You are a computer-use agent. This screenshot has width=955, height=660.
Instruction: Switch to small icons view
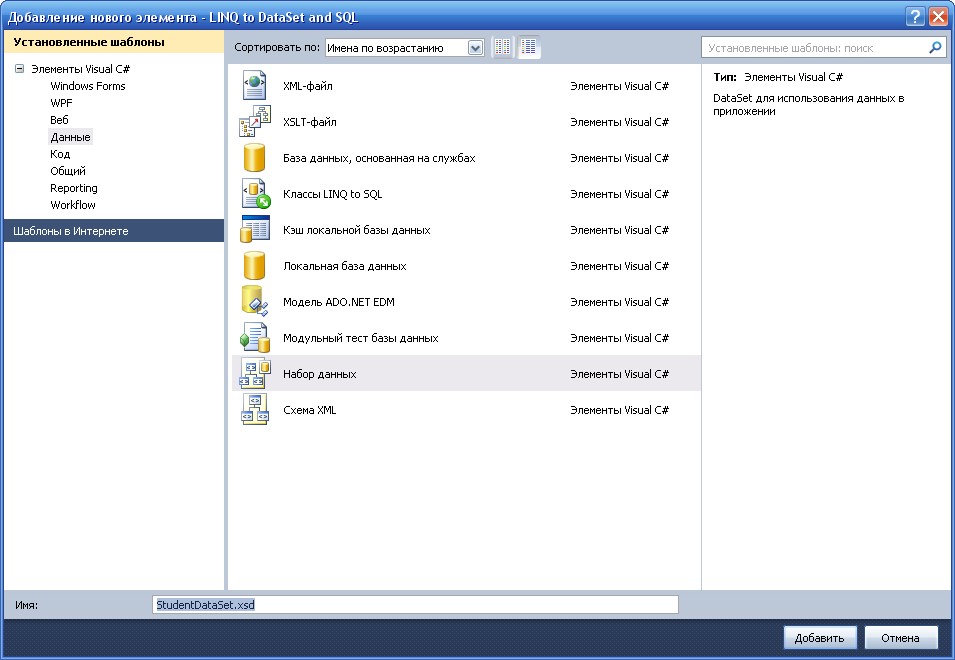pyautogui.click(x=502, y=47)
